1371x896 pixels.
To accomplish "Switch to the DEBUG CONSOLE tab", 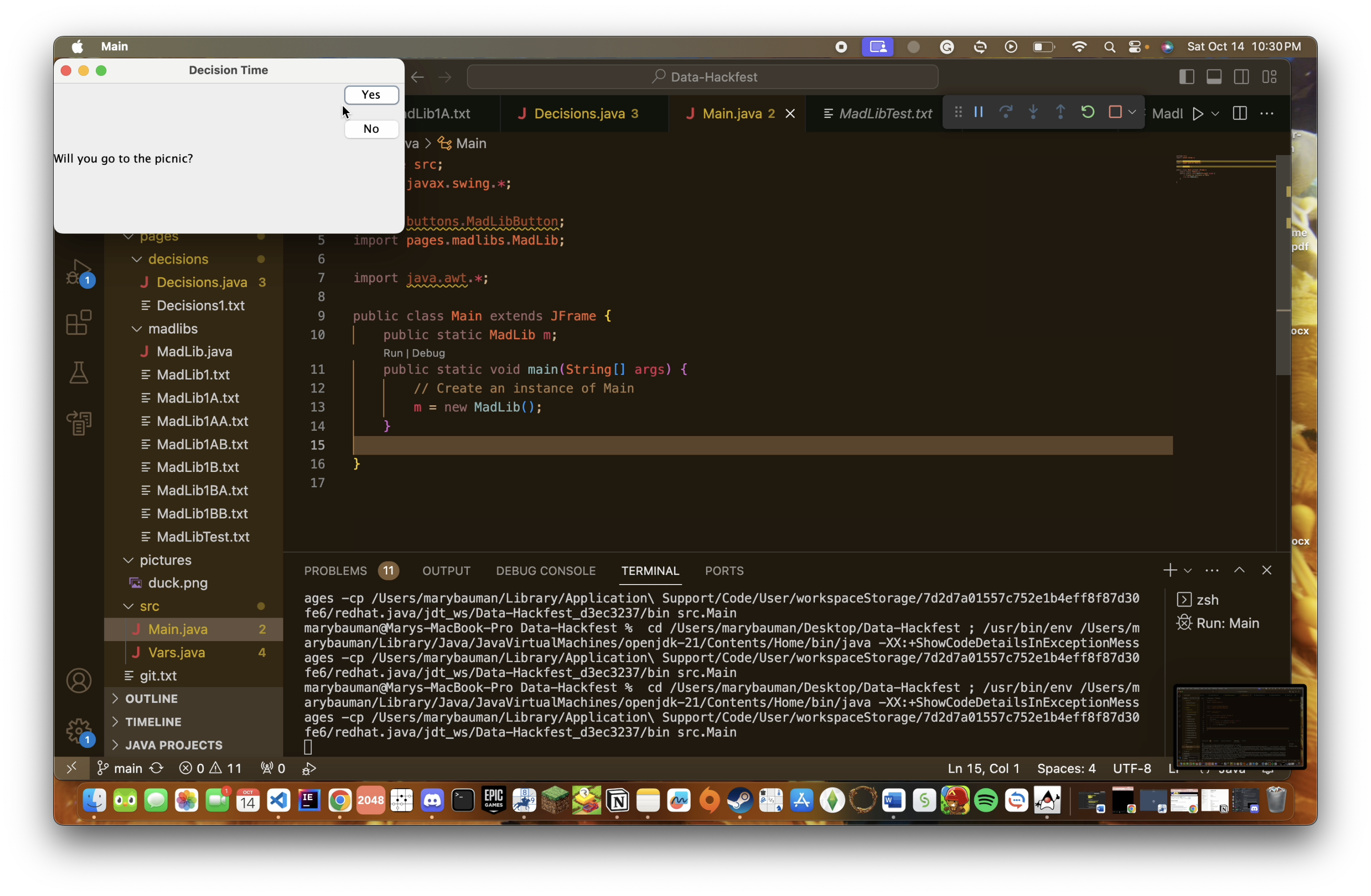I will point(545,571).
